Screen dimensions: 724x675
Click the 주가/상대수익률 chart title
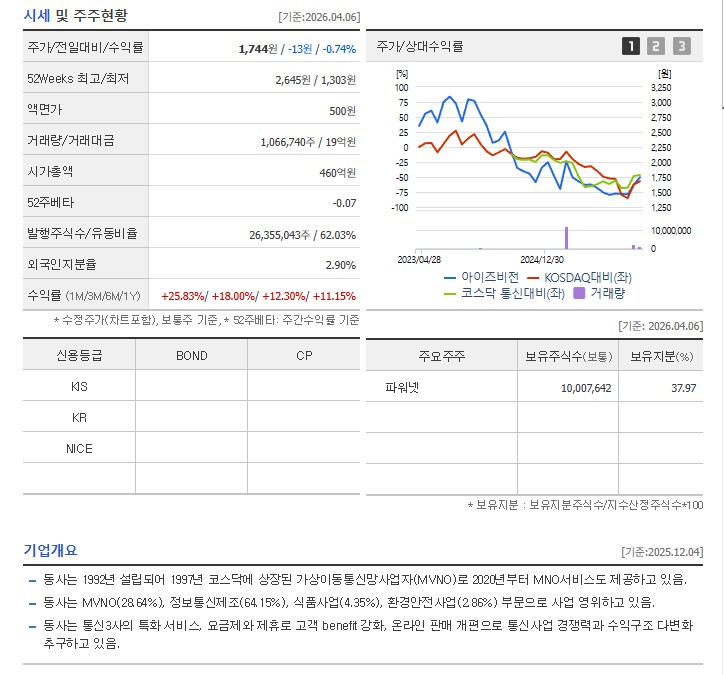point(419,46)
